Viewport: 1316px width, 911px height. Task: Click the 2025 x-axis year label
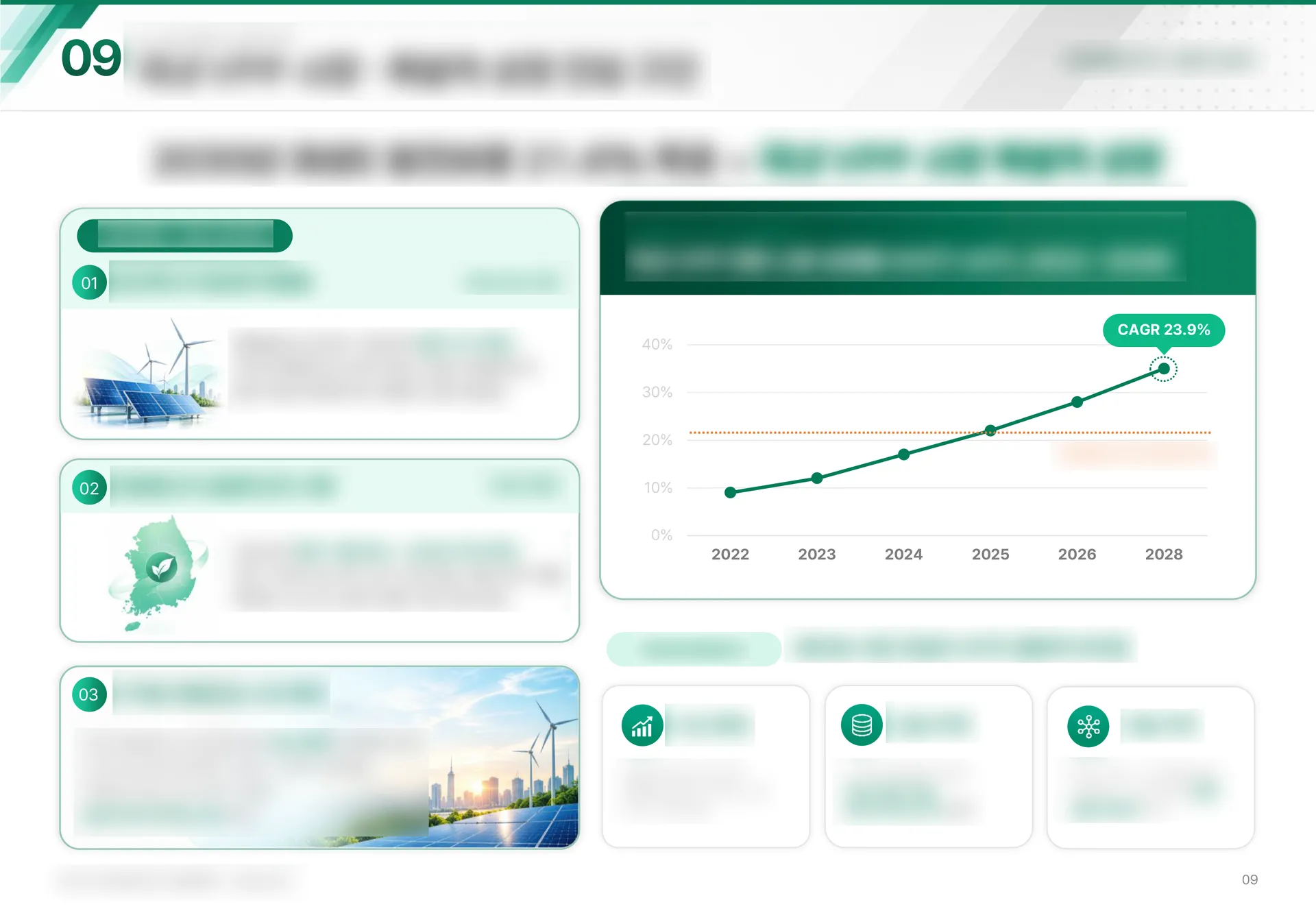coord(990,555)
